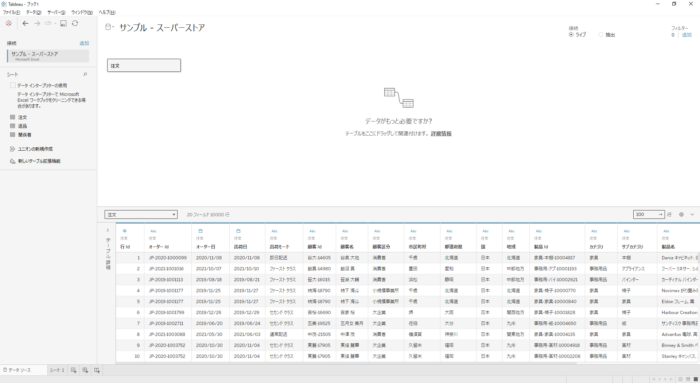
Task: Click the new story icon in bottom bar
Action: [x=97, y=370]
